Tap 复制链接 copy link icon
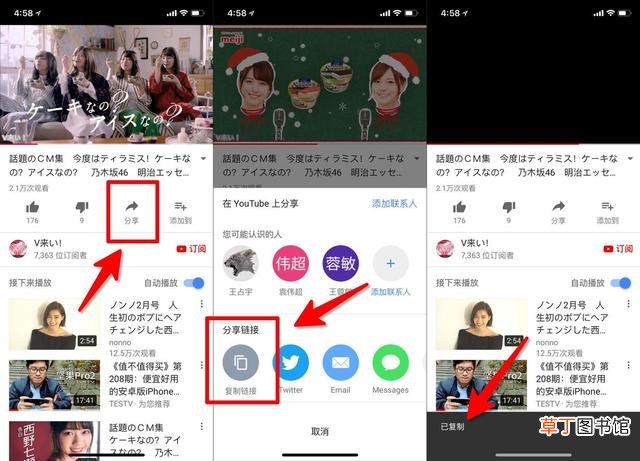The image size is (640, 461). tap(241, 363)
